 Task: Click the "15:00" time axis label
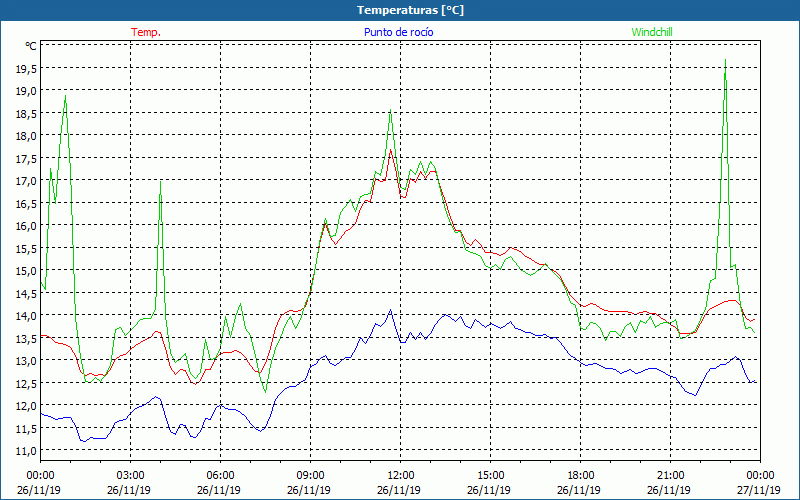490,476
